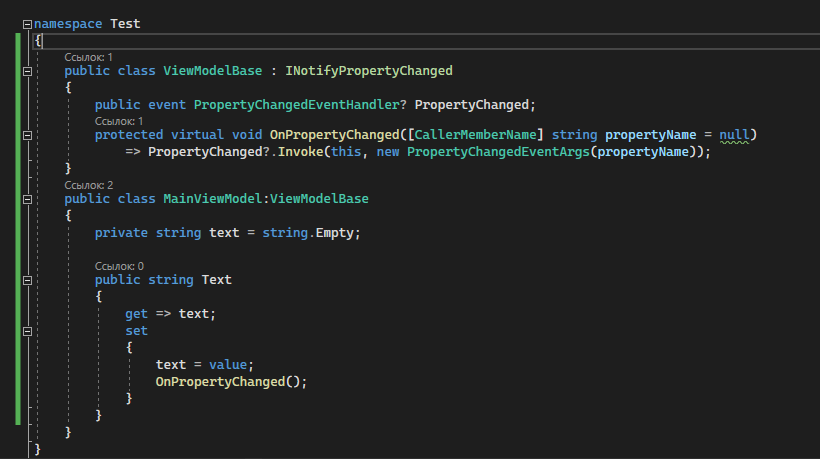Click the propertyName parameter in method signature
Viewport: 820px width, 459px height.
tap(651, 135)
